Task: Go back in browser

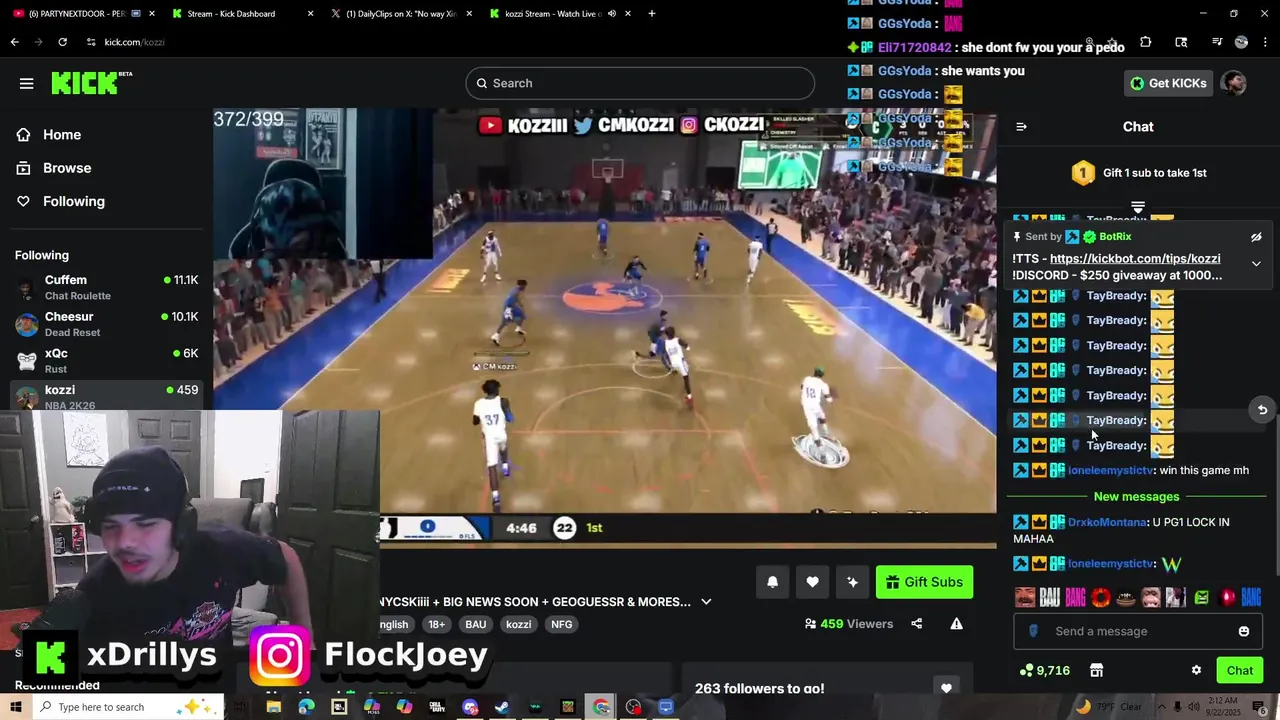Action: (14, 42)
